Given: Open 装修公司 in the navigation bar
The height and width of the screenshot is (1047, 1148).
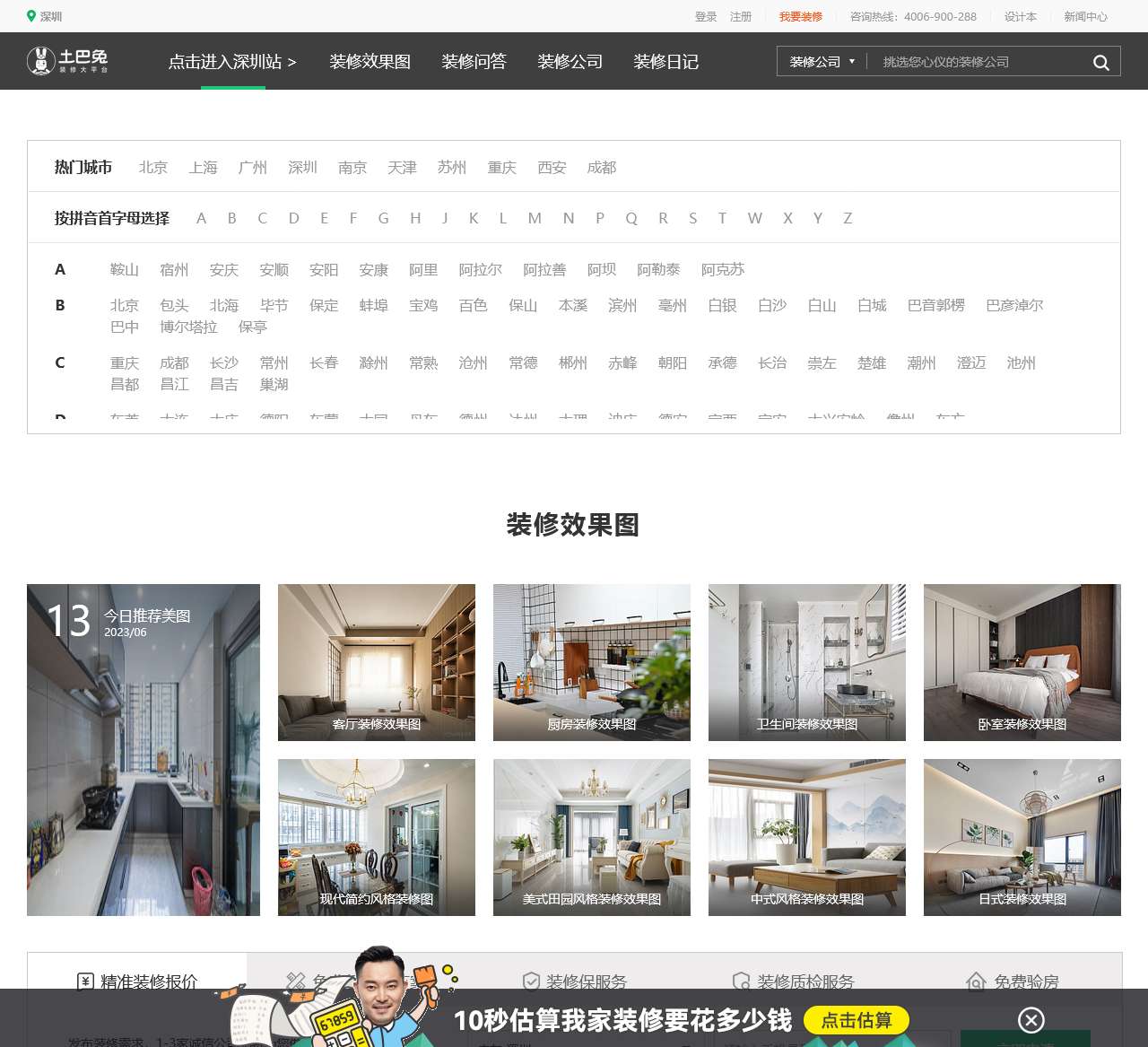Looking at the screenshot, I should [x=570, y=62].
